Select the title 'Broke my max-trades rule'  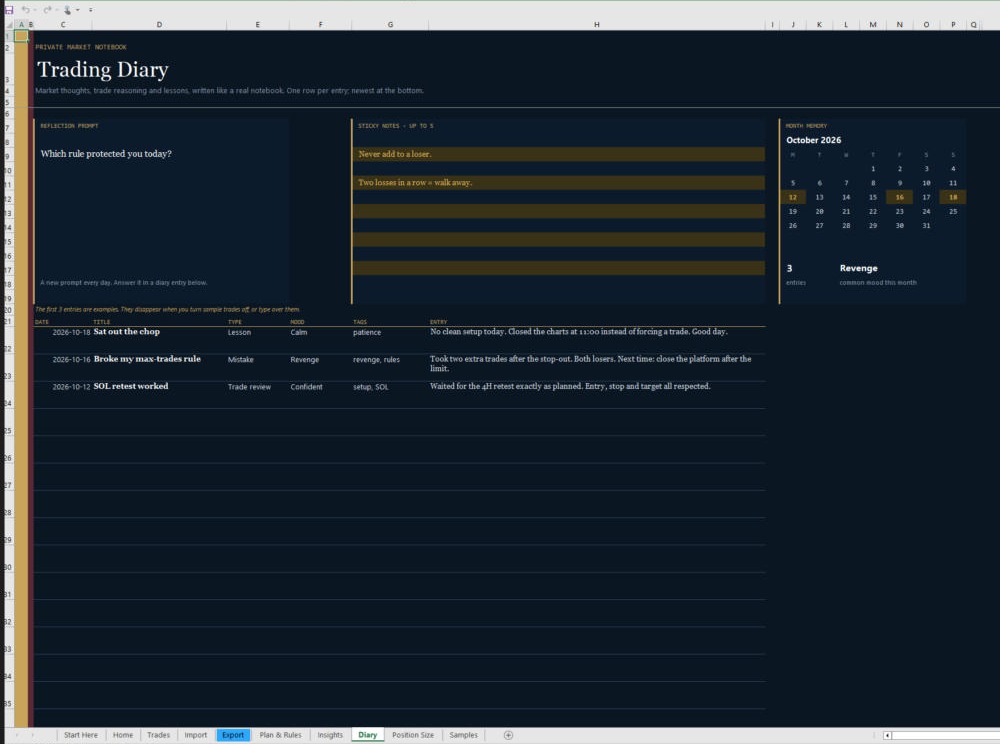[x=147, y=359]
